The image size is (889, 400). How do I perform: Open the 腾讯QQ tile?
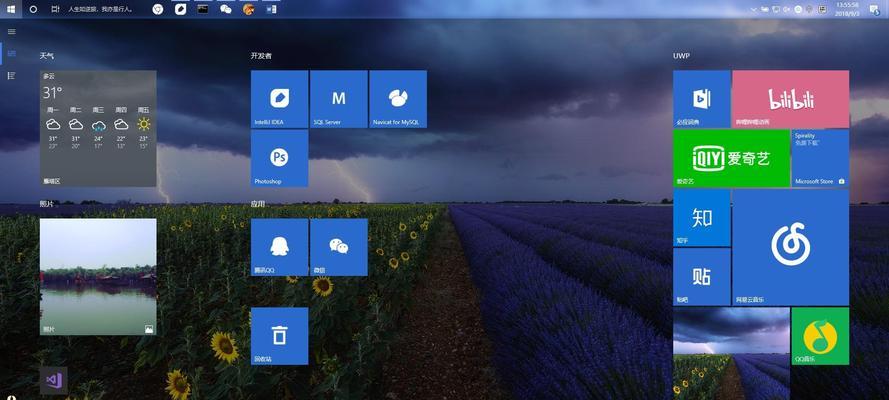pos(280,247)
